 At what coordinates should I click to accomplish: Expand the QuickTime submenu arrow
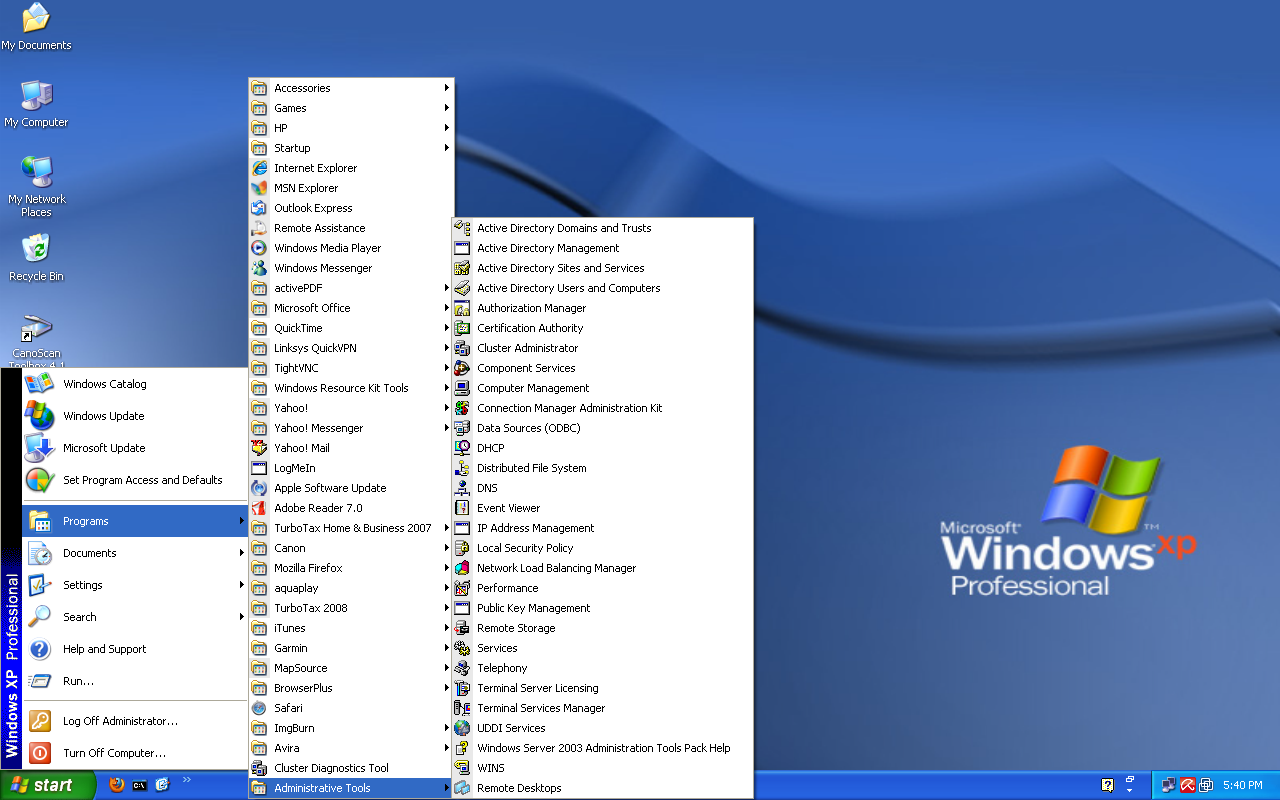click(447, 328)
